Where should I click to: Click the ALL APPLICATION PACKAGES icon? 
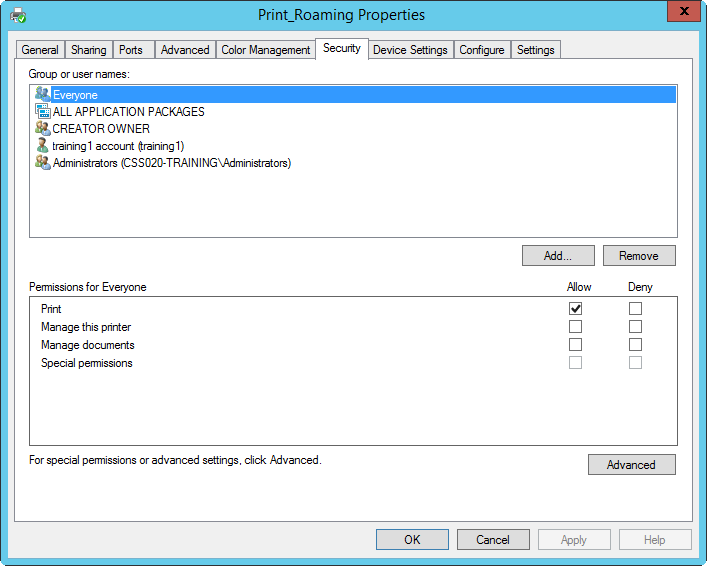[x=42, y=111]
